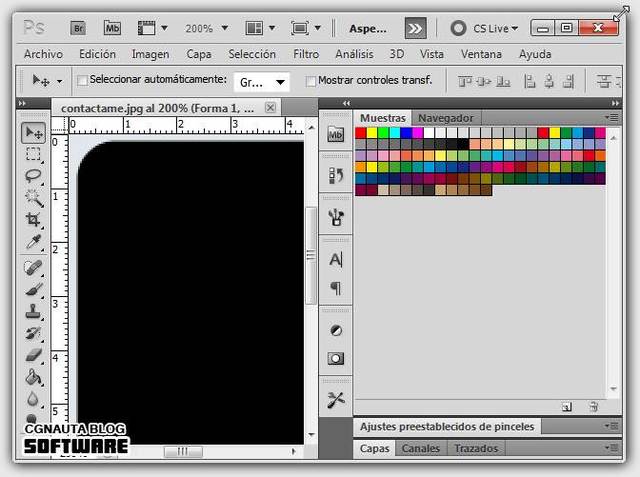The height and width of the screenshot is (477, 640).
Task: Select the Rectangular Marquee tool
Action: coord(33,155)
